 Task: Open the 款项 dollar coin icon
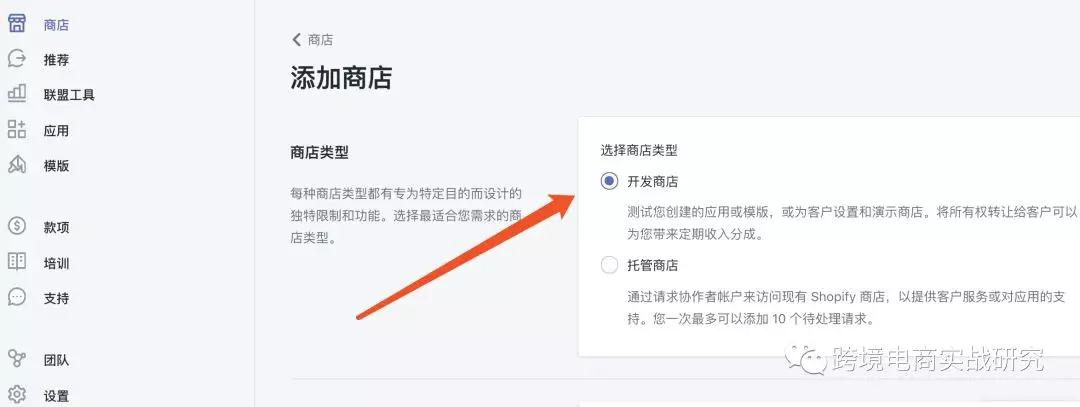[x=17, y=226]
